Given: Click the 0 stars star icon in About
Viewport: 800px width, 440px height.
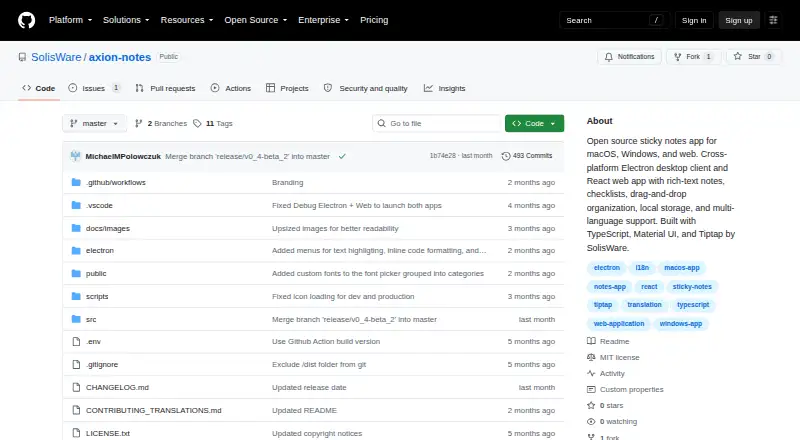Looking at the screenshot, I should tap(591, 405).
